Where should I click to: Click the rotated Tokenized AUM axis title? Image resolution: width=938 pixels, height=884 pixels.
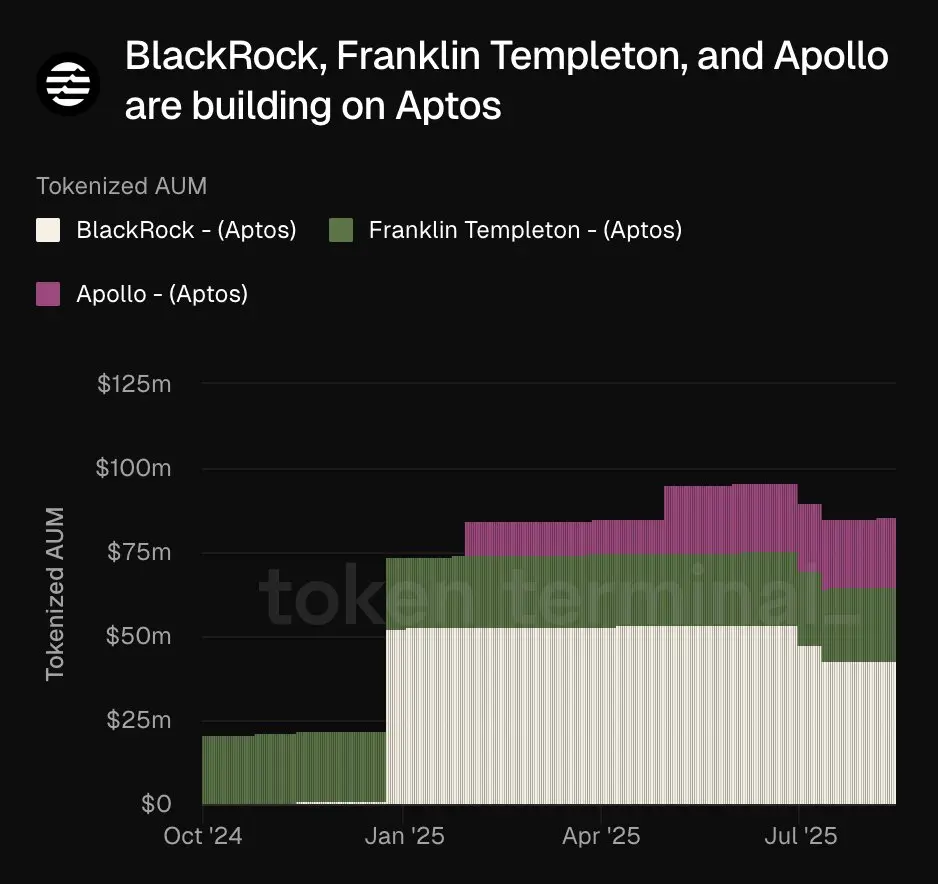click(54, 594)
